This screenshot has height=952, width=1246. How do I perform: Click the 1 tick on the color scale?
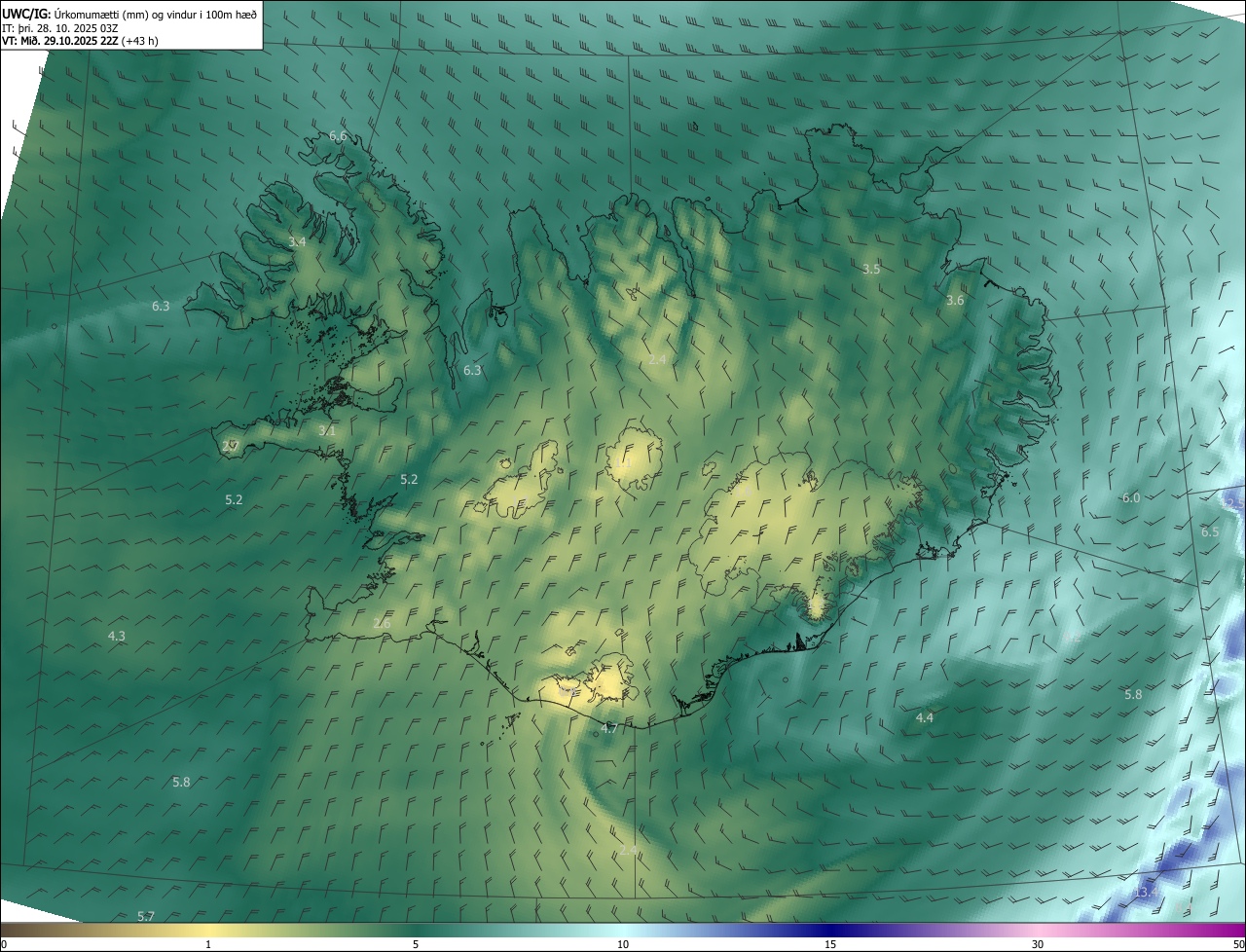tap(208, 944)
